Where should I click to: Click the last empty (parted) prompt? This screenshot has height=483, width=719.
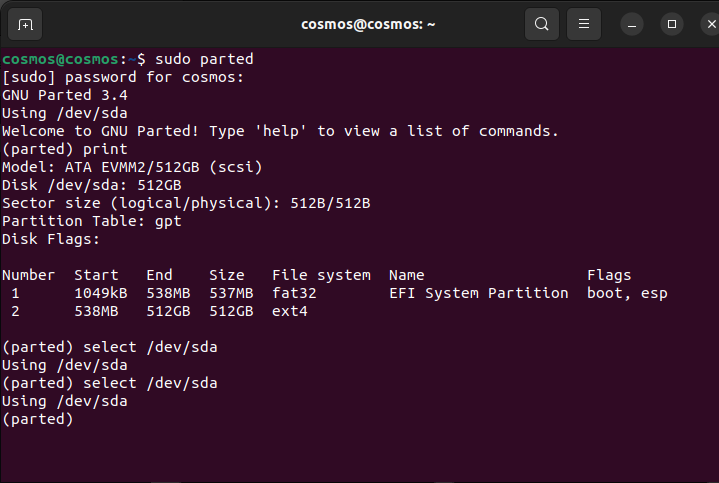(x=38, y=420)
